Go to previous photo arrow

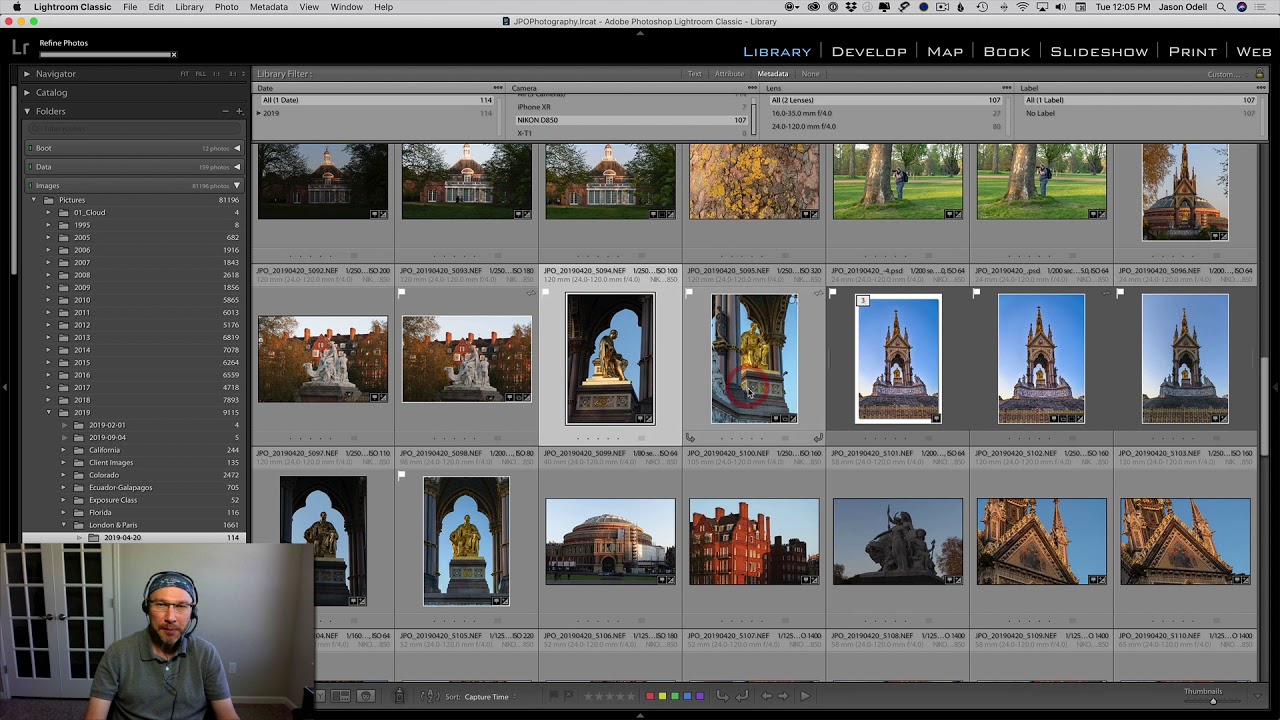[766, 696]
